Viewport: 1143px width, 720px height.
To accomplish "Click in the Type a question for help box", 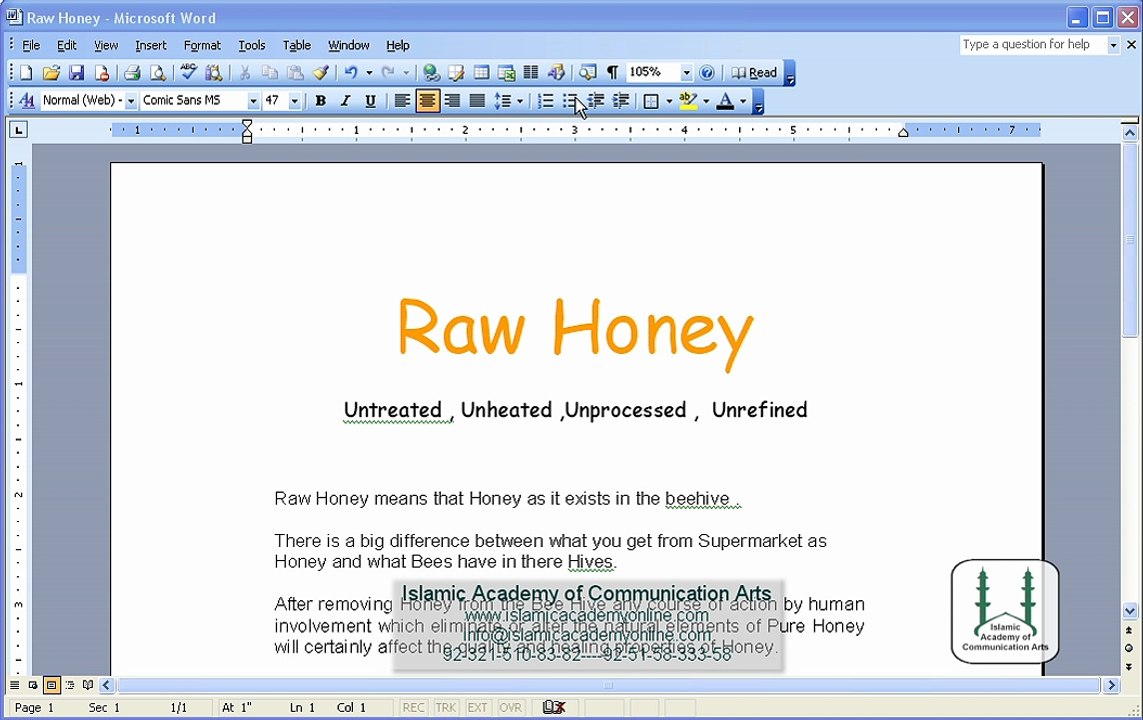I will pos(1033,44).
